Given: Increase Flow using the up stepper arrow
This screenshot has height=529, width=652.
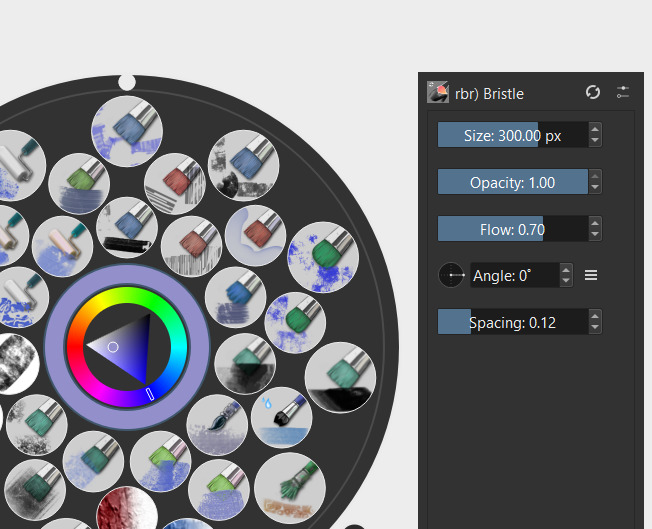Looking at the screenshot, I should coord(595,222).
